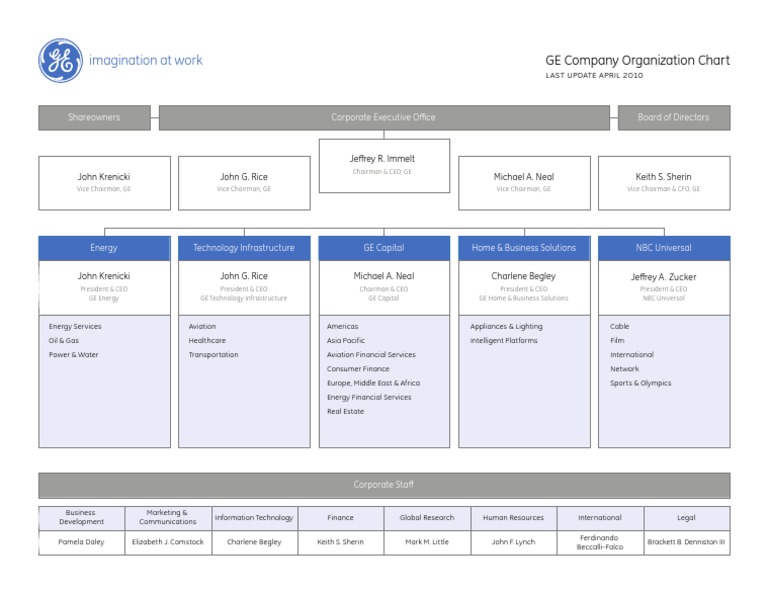Viewport: 768px width, 594px height.
Task: Select the GE Company Organization Chart title
Action: 637,61
